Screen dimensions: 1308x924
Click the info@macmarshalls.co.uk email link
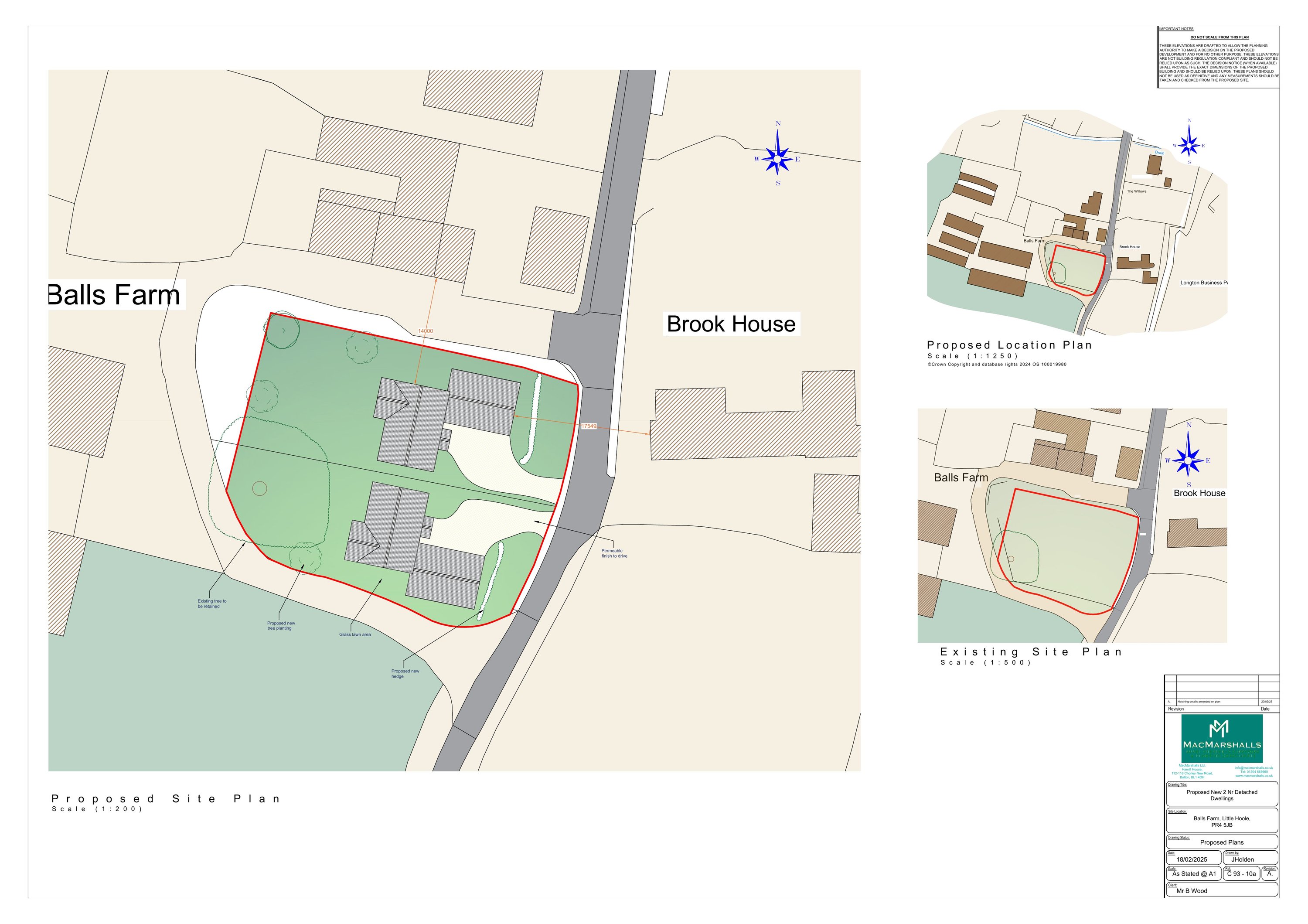[x=1255, y=768]
